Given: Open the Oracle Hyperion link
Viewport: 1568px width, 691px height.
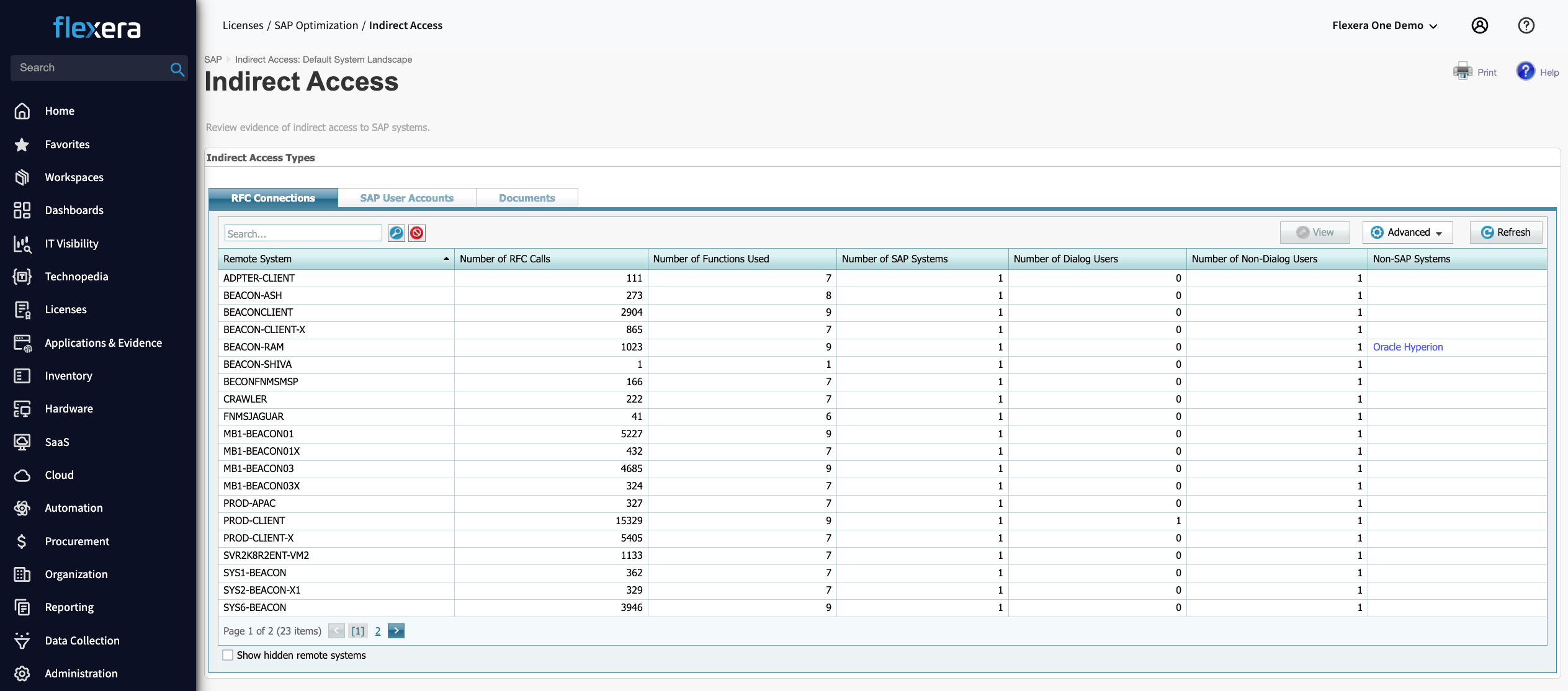Looking at the screenshot, I should tap(1407, 347).
